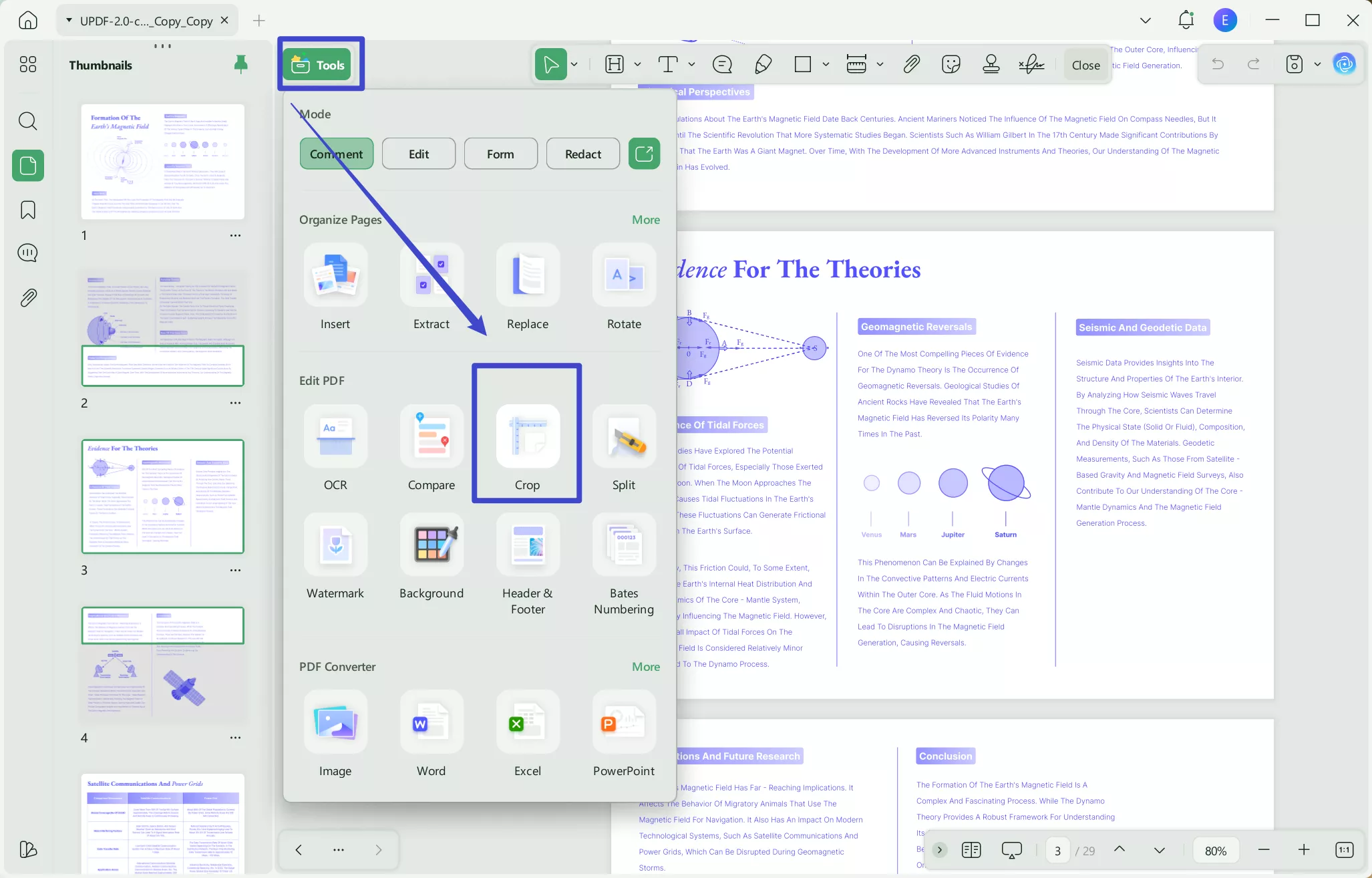Open the shape tool dropdown
The width and height of the screenshot is (1372, 878).
pos(826,64)
